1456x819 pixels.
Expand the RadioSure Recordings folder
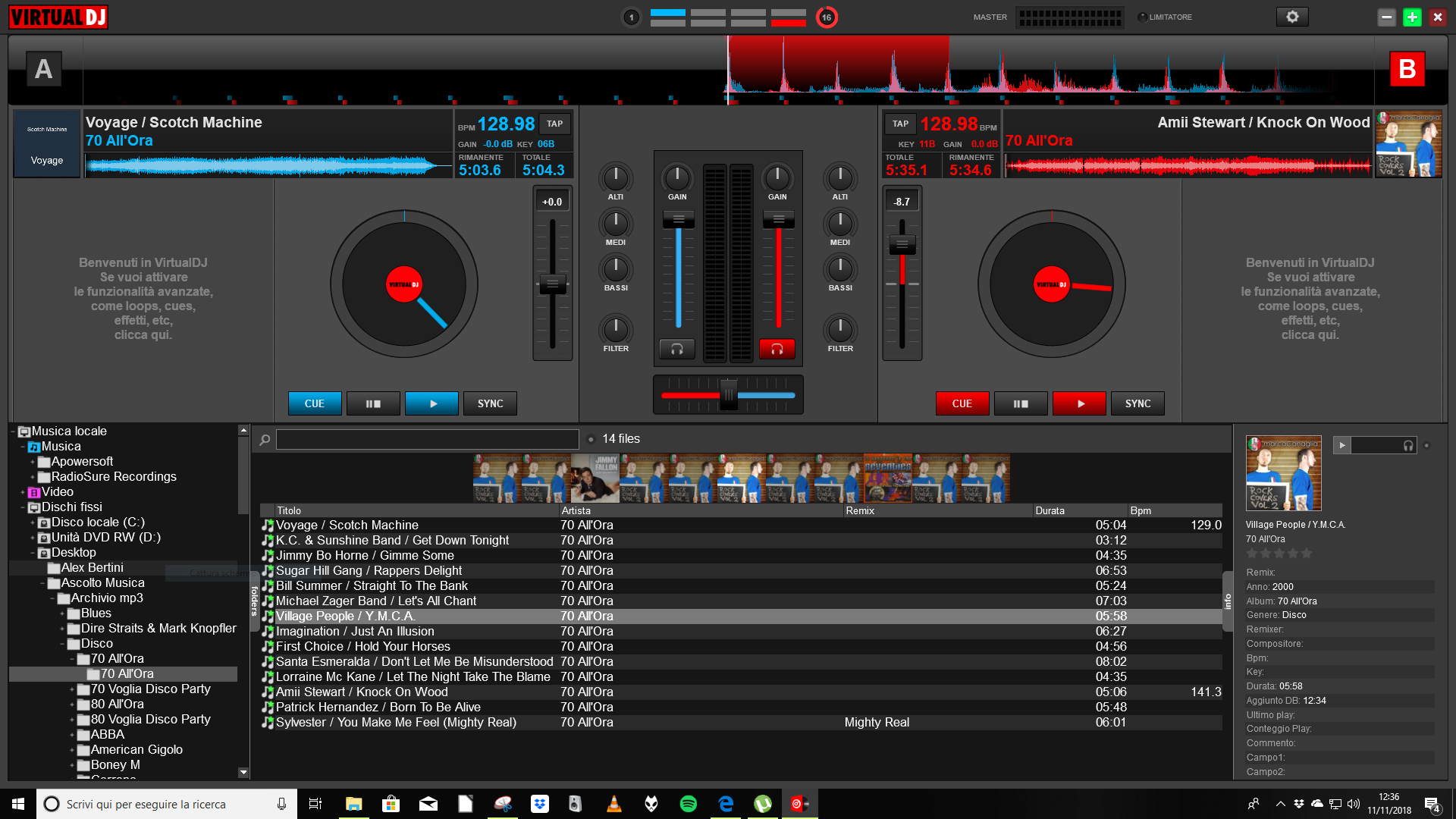(x=33, y=477)
